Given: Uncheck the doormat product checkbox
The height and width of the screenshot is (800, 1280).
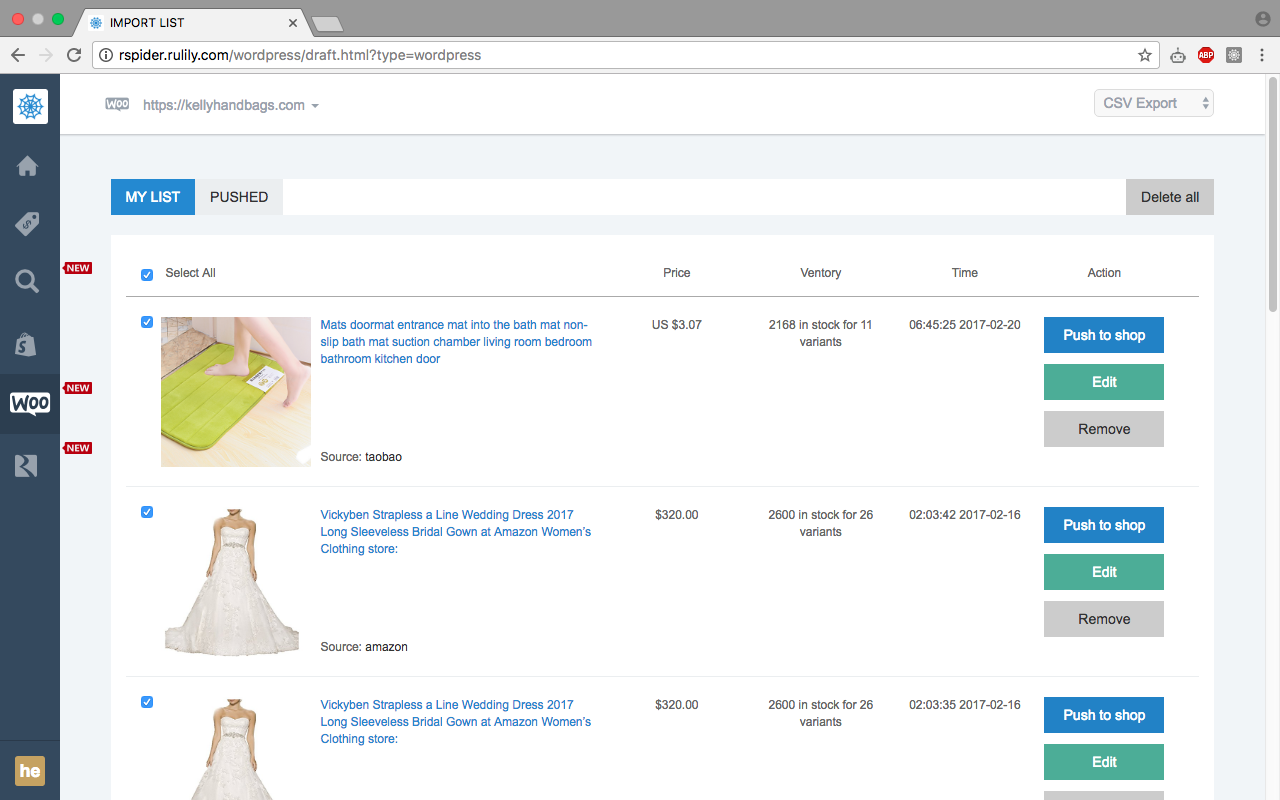Looking at the screenshot, I should pyautogui.click(x=147, y=322).
